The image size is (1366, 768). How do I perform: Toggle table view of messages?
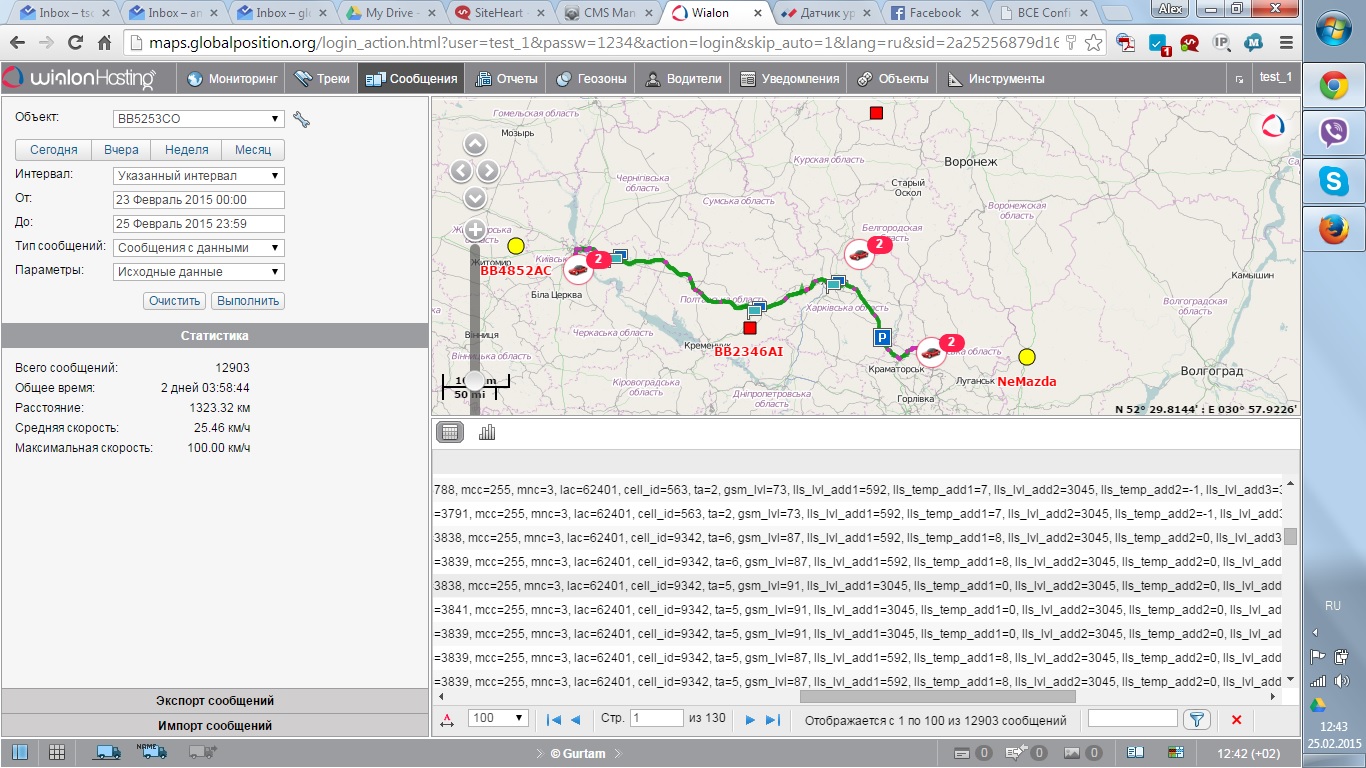(450, 432)
